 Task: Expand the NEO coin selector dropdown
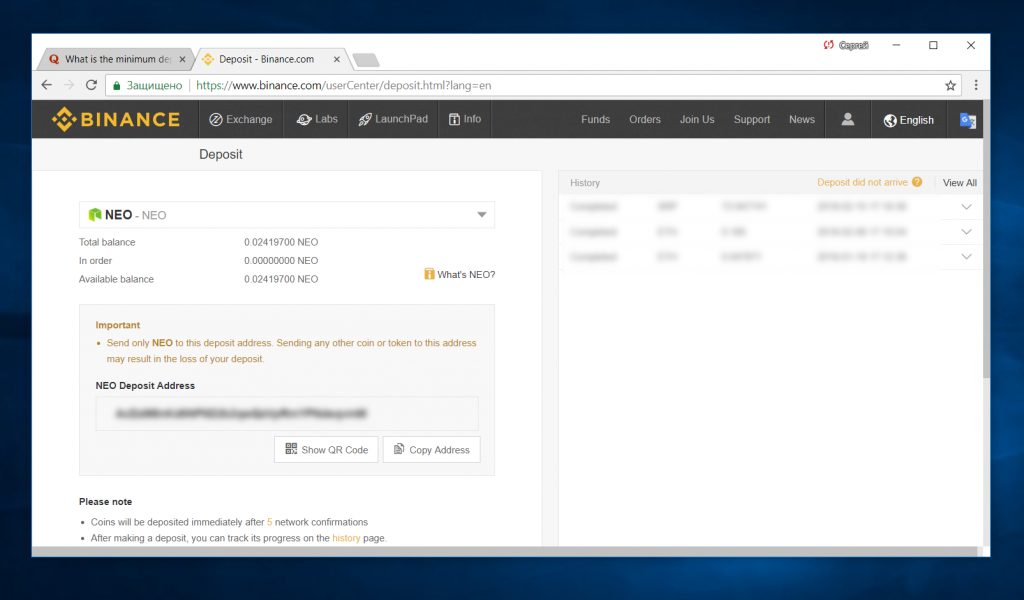point(287,215)
